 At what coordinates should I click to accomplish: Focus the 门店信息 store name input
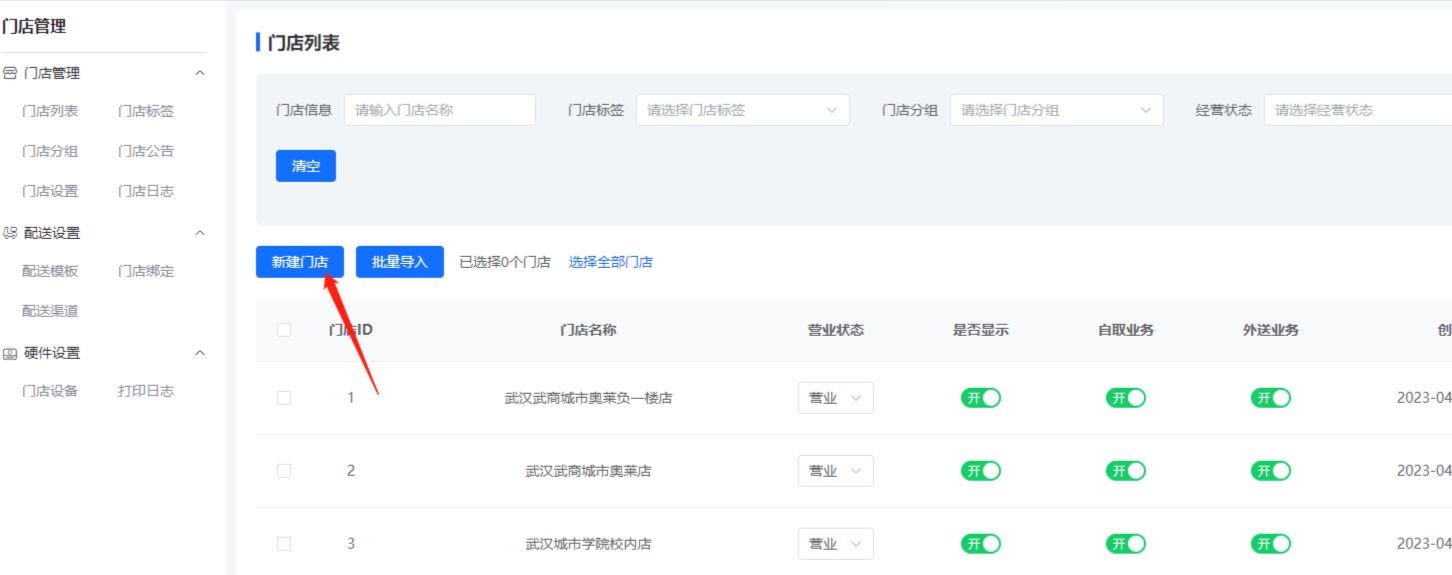440,110
